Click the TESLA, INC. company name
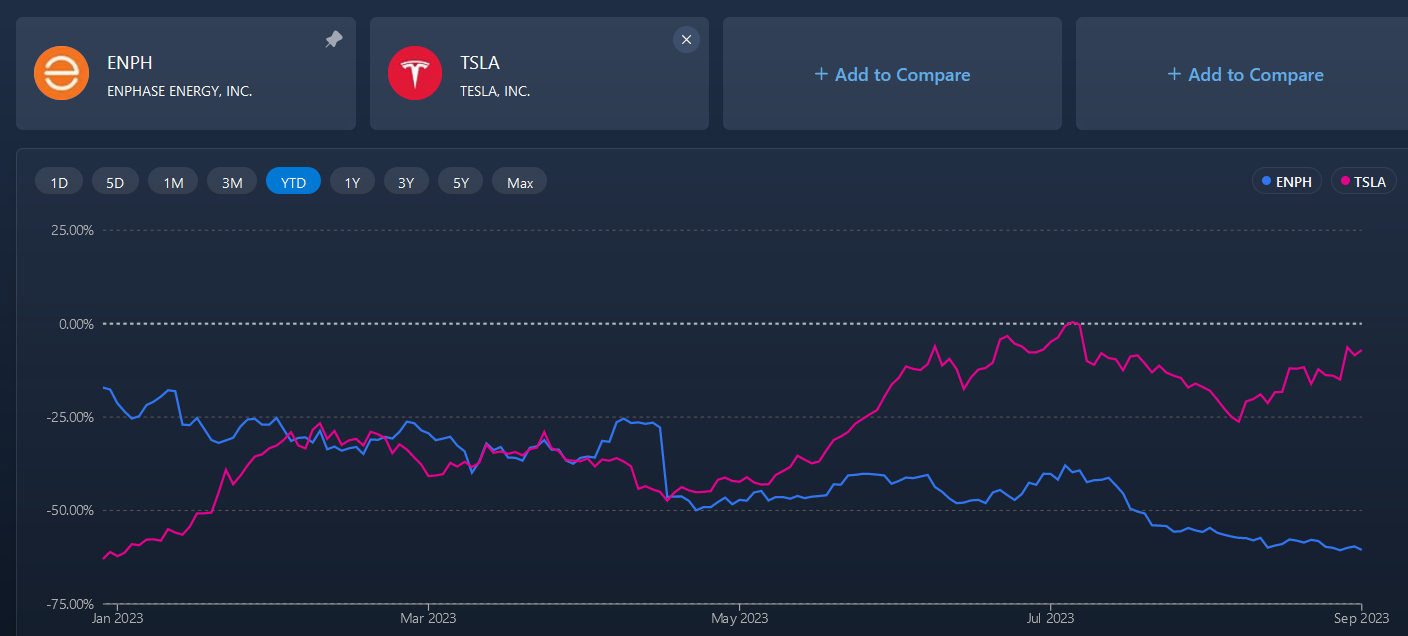The height and width of the screenshot is (636, 1408). [495, 91]
